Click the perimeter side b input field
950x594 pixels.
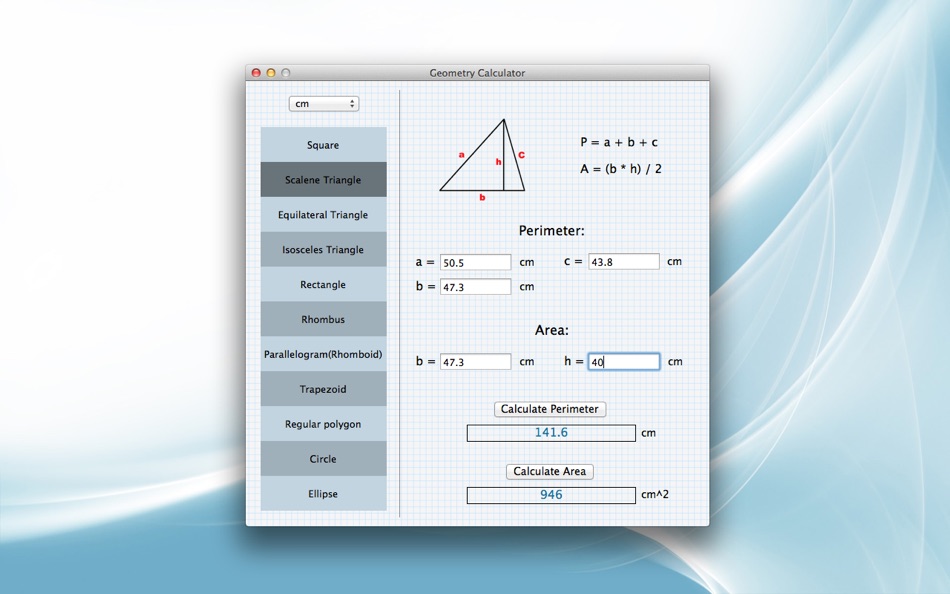[475, 287]
